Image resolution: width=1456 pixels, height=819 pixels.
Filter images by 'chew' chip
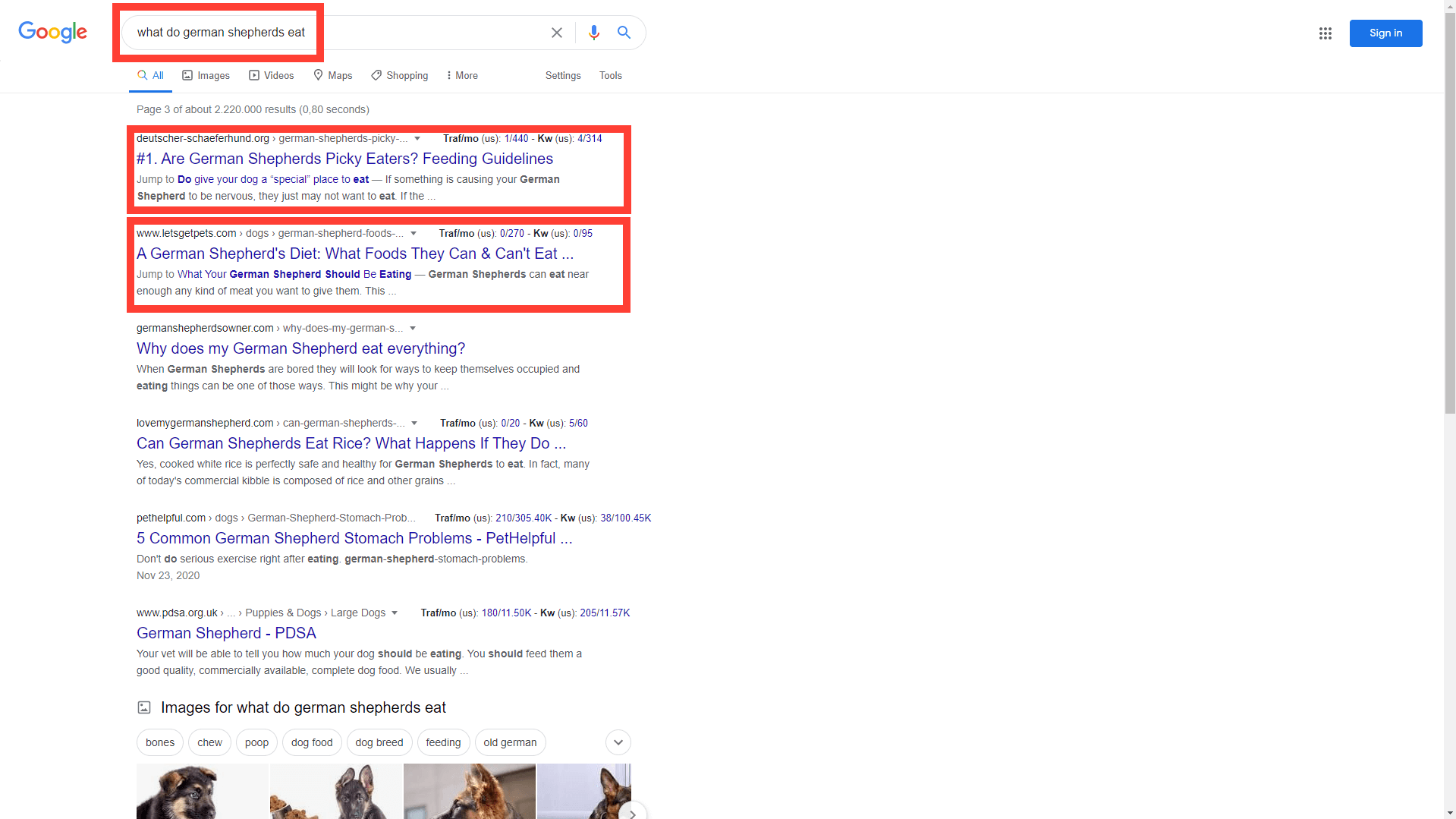tap(210, 742)
